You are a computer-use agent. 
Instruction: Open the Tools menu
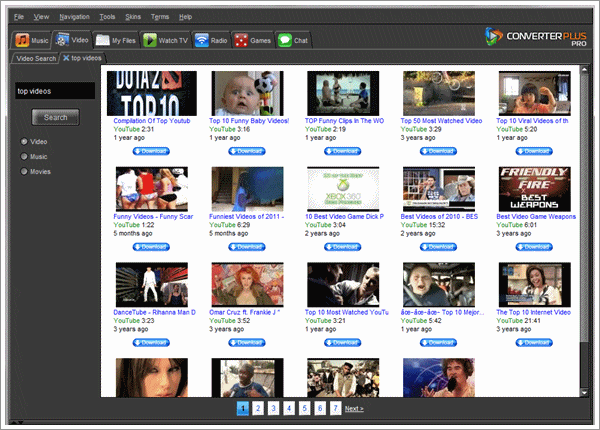coord(107,17)
